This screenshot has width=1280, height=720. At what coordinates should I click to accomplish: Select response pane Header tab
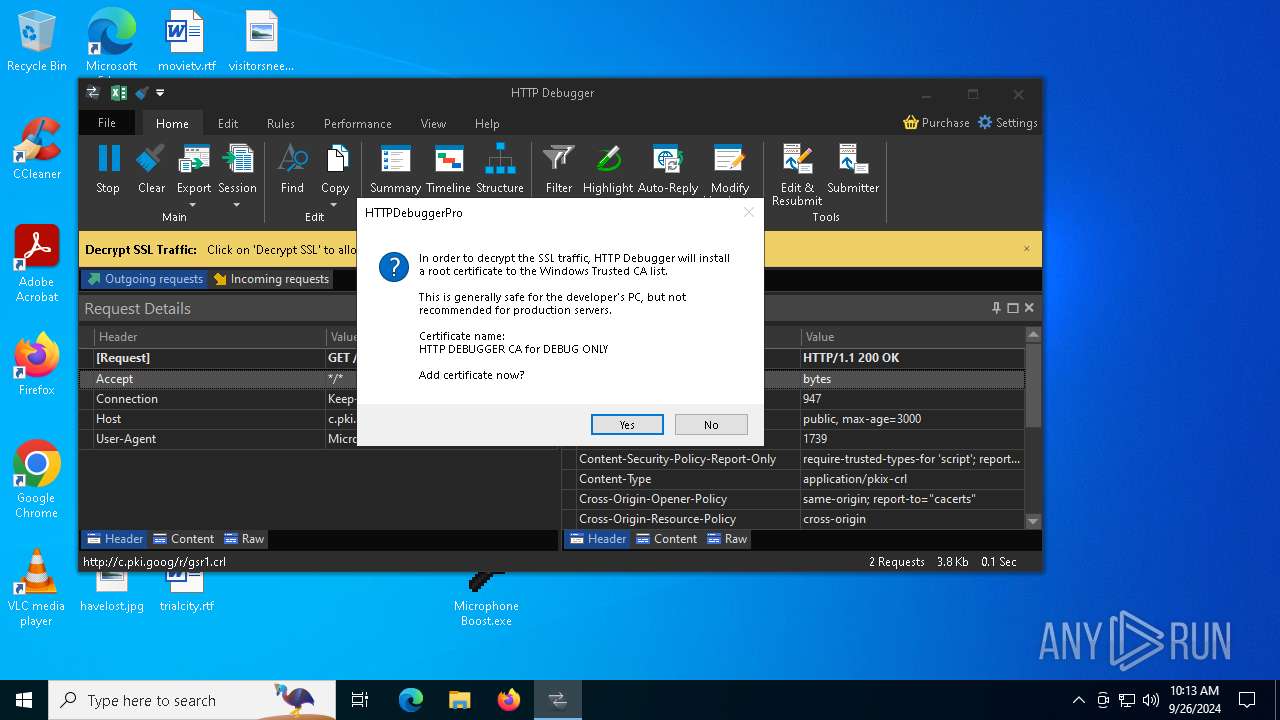598,539
